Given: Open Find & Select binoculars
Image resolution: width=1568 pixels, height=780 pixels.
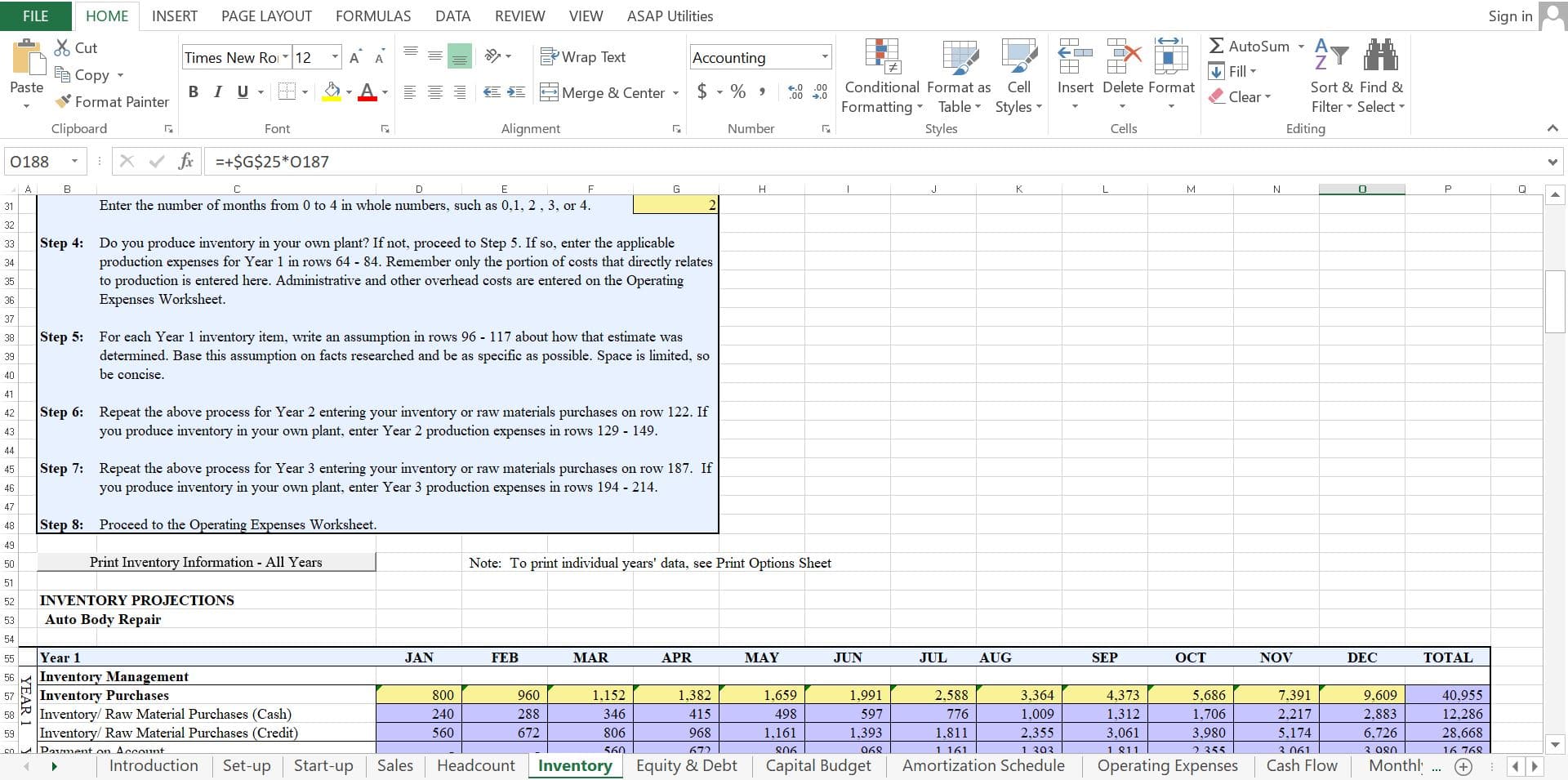Looking at the screenshot, I should click(1381, 77).
